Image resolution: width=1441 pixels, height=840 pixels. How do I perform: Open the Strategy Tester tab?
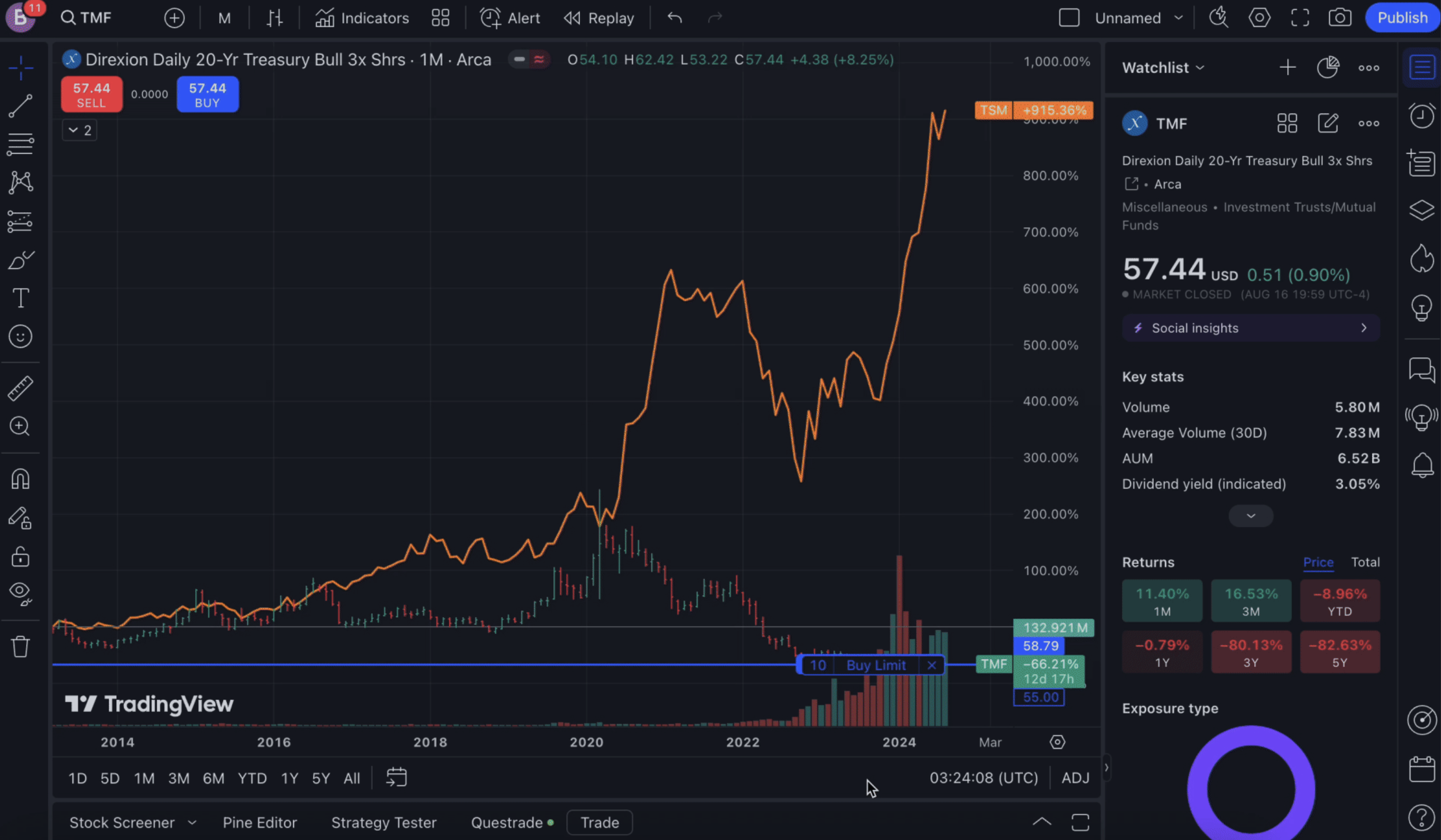click(x=384, y=822)
